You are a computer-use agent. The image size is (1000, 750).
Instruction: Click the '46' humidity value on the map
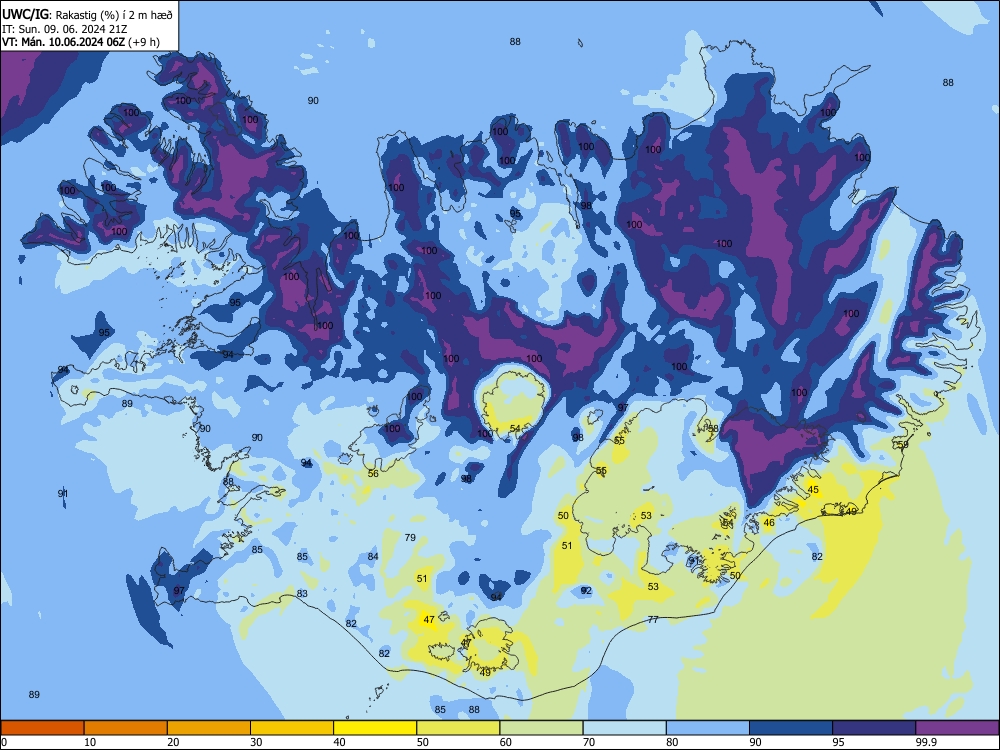click(769, 522)
